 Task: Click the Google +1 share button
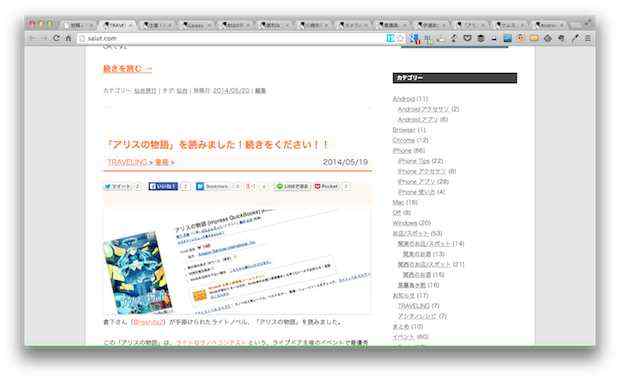click(250, 186)
